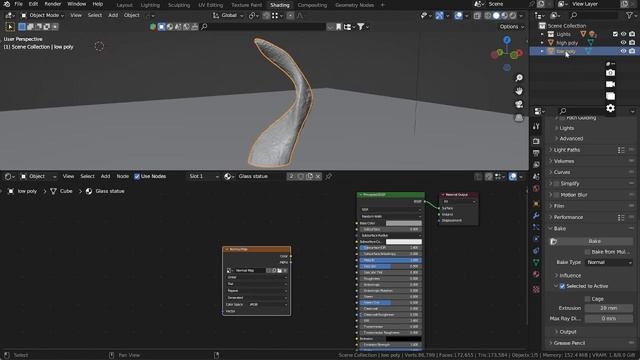Open the Render properties tab icon

(536, 141)
